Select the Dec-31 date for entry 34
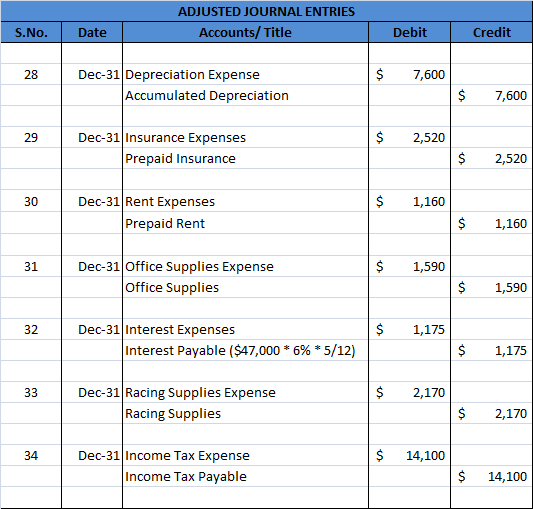This screenshot has width=533, height=509. click(x=92, y=456)
